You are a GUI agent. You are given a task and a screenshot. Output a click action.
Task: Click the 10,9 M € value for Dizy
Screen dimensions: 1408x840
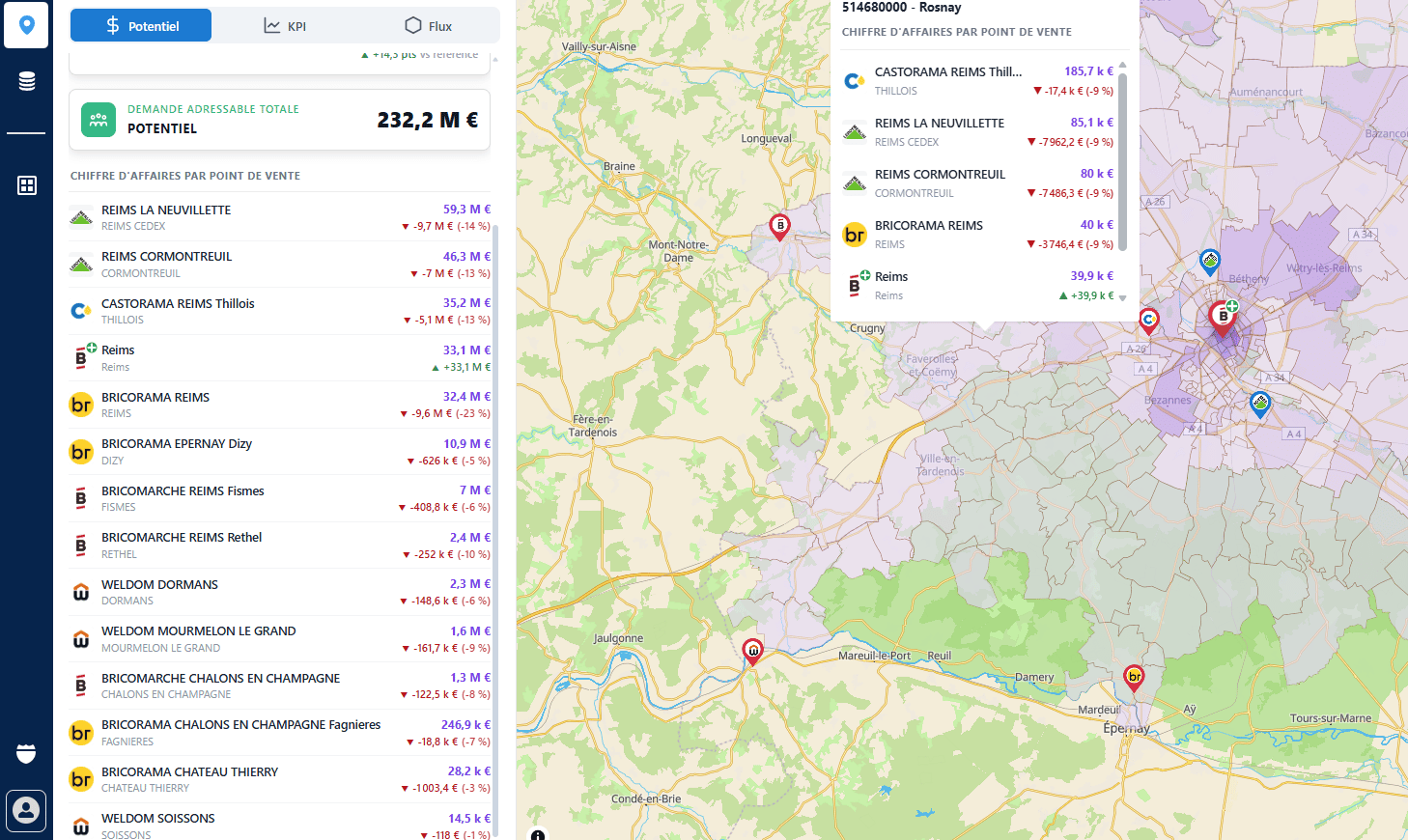click(466, 443)
